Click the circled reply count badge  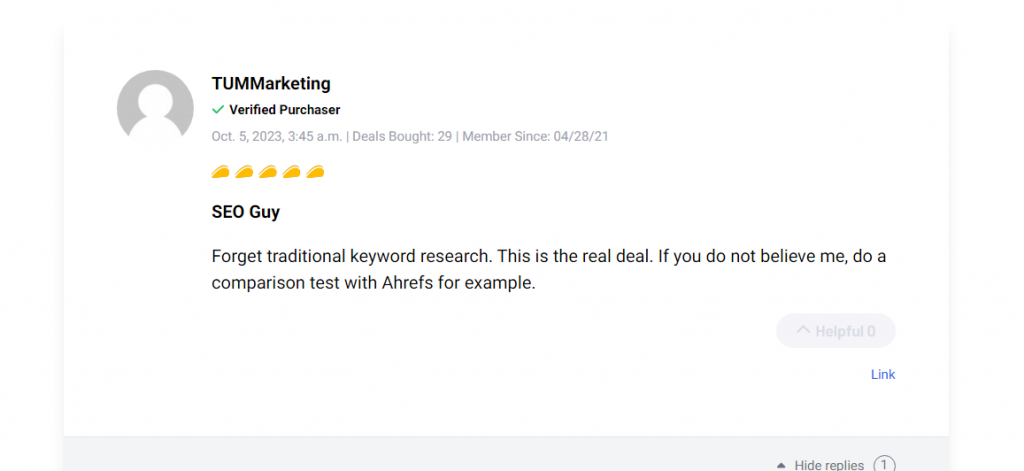pos(884,464)
